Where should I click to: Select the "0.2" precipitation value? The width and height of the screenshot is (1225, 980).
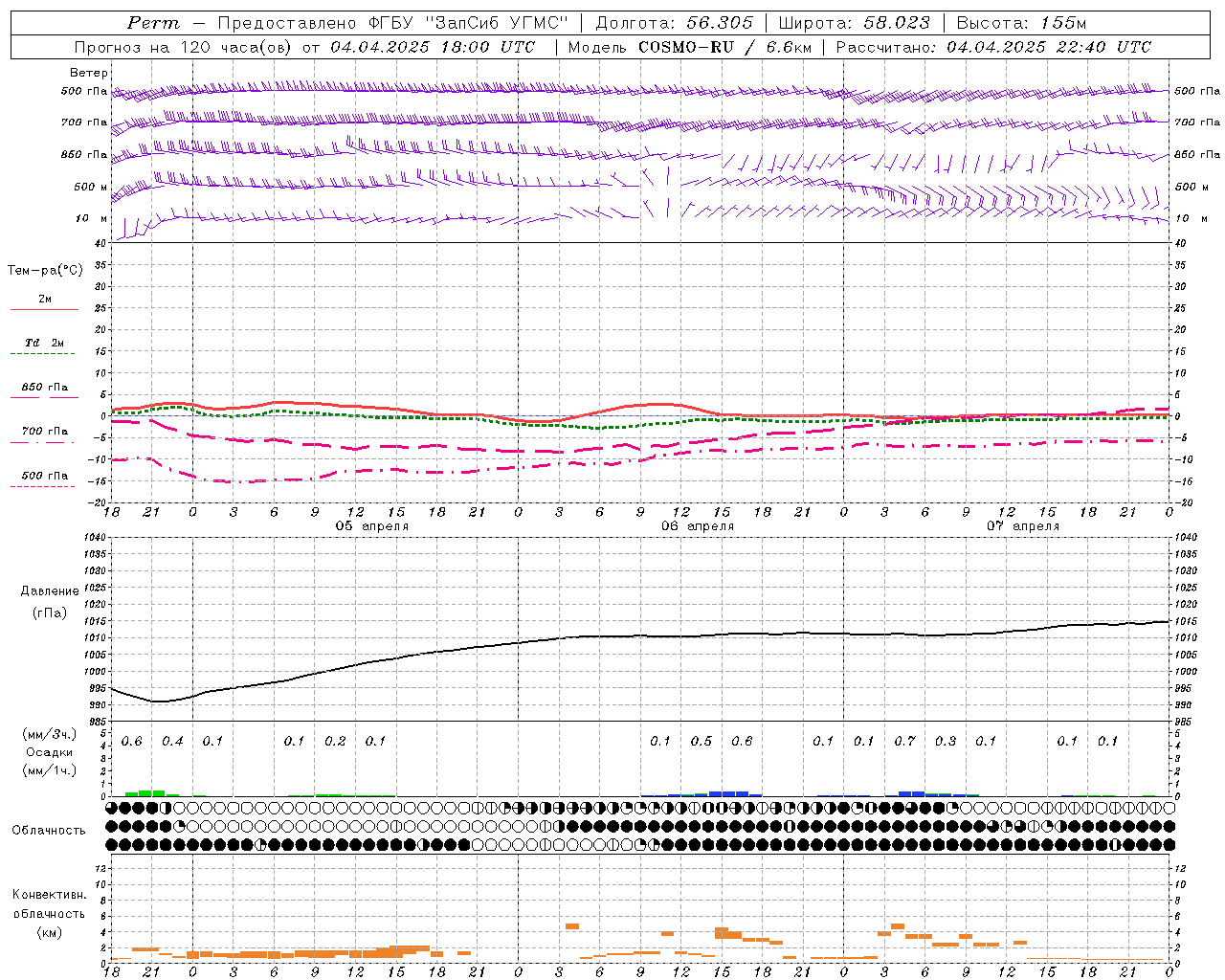pyautogui.click(x=335, y=742)
